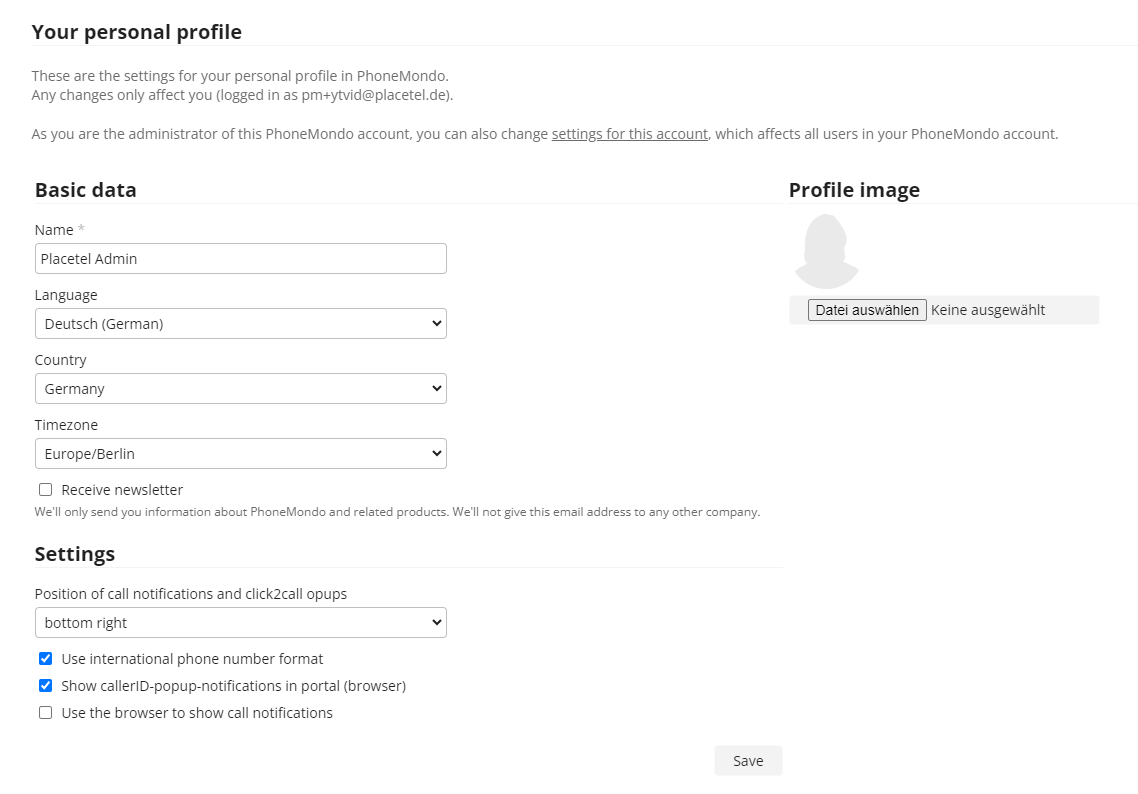Image resolution: width=1138 pixels, height=794 pixels.
Task: Click the Name field with Placetel Admin
Action: pos(240,258)
